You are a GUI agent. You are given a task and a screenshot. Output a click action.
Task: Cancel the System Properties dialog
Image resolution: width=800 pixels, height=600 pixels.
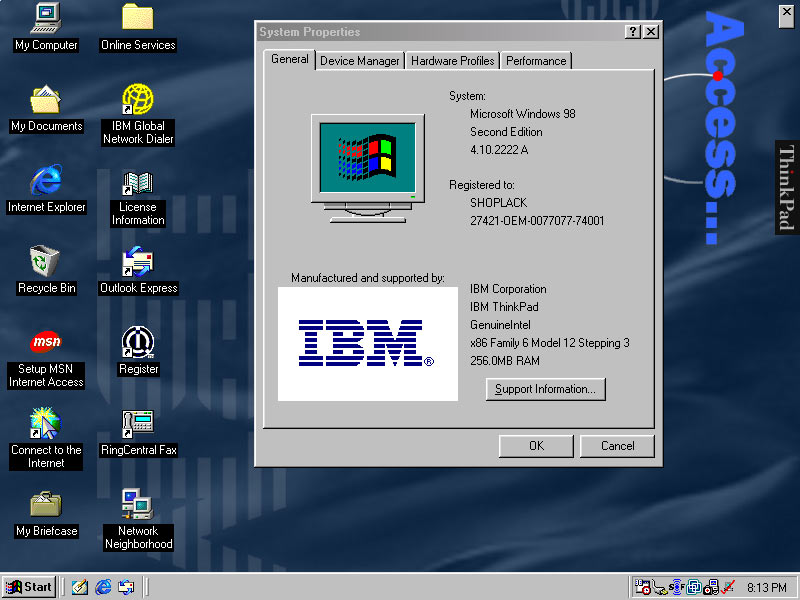(617, 446)
